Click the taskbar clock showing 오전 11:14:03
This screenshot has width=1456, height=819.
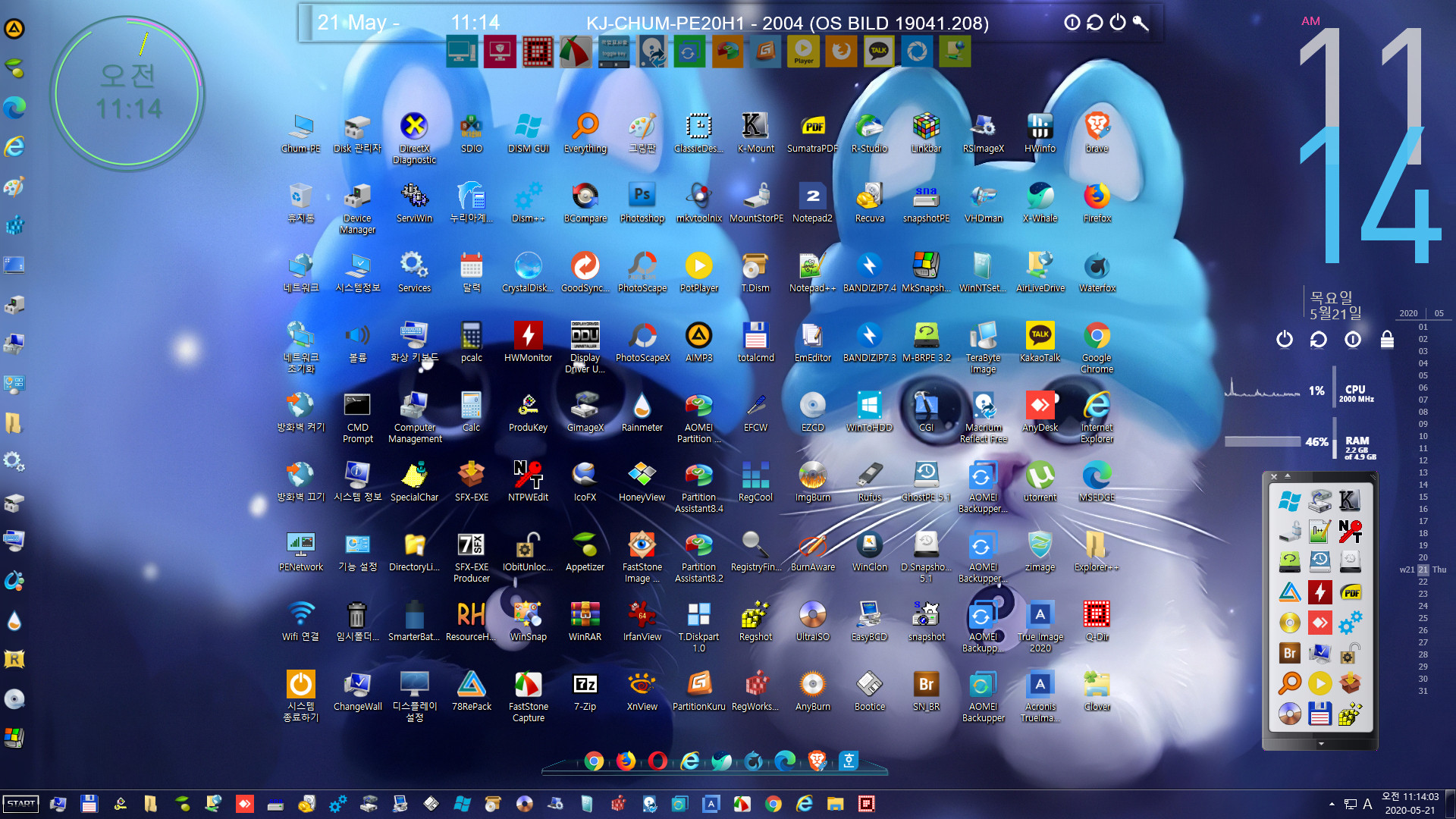[1410, 804]
